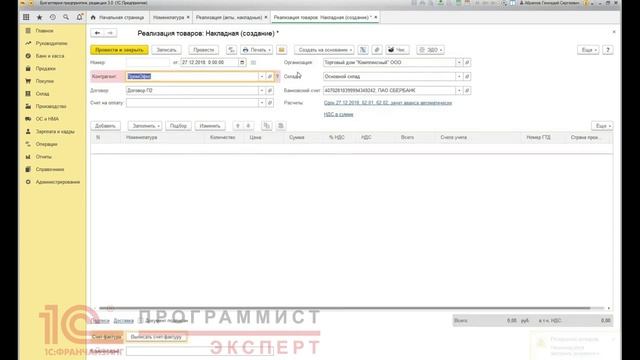Open the History clock icon
This screenshot has width=640, height=360.
(53, 17)
